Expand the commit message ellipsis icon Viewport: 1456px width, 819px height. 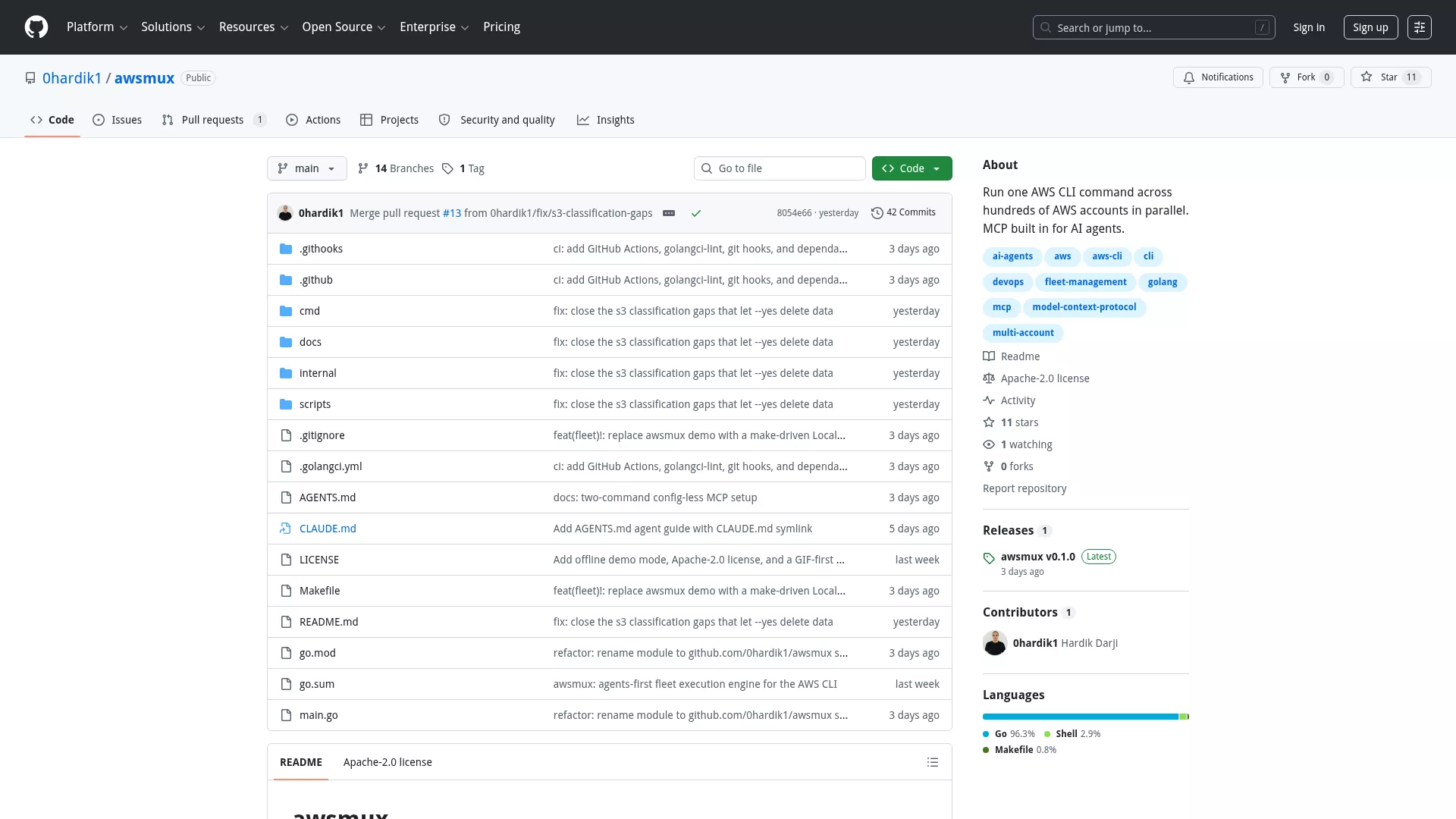(x=669, y=213)
